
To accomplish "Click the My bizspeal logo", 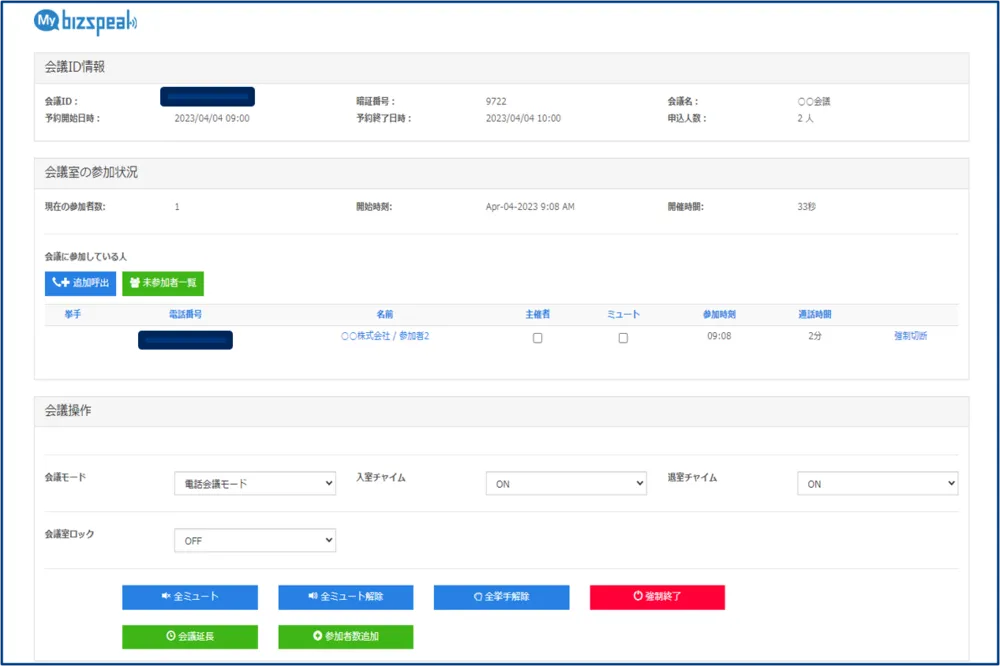I will pos(86,22).
